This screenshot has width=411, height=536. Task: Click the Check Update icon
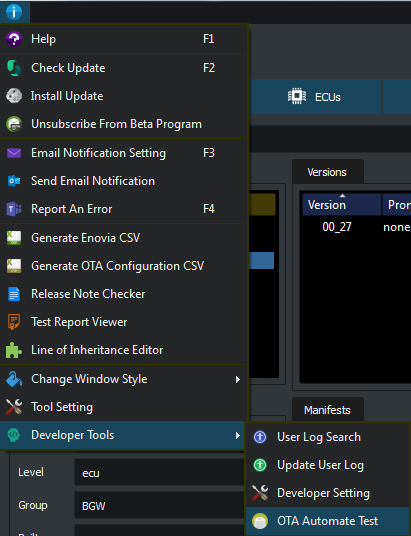tap(14, 68)
